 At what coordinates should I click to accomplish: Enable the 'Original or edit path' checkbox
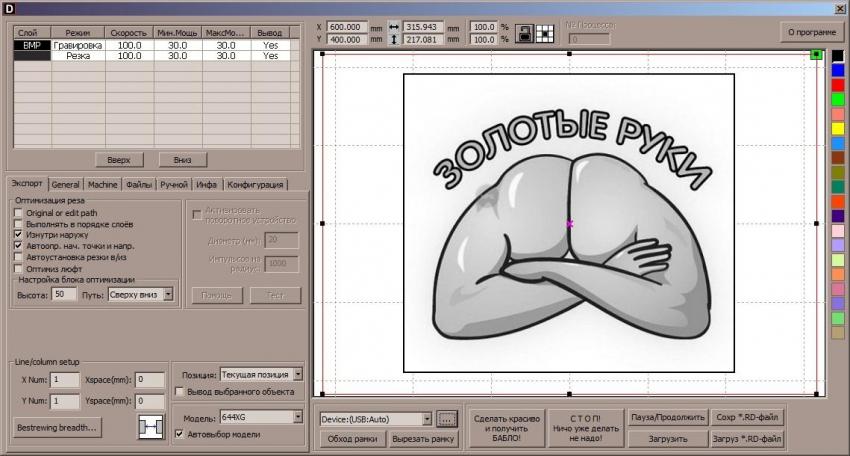click(19, 213)
